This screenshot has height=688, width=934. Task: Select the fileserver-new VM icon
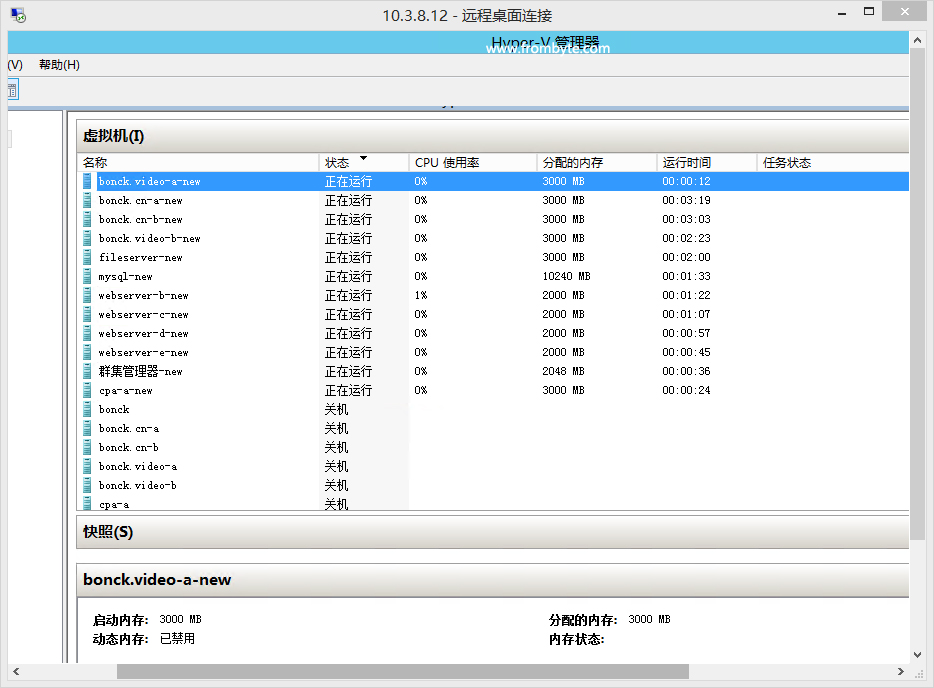pos(88,257)
